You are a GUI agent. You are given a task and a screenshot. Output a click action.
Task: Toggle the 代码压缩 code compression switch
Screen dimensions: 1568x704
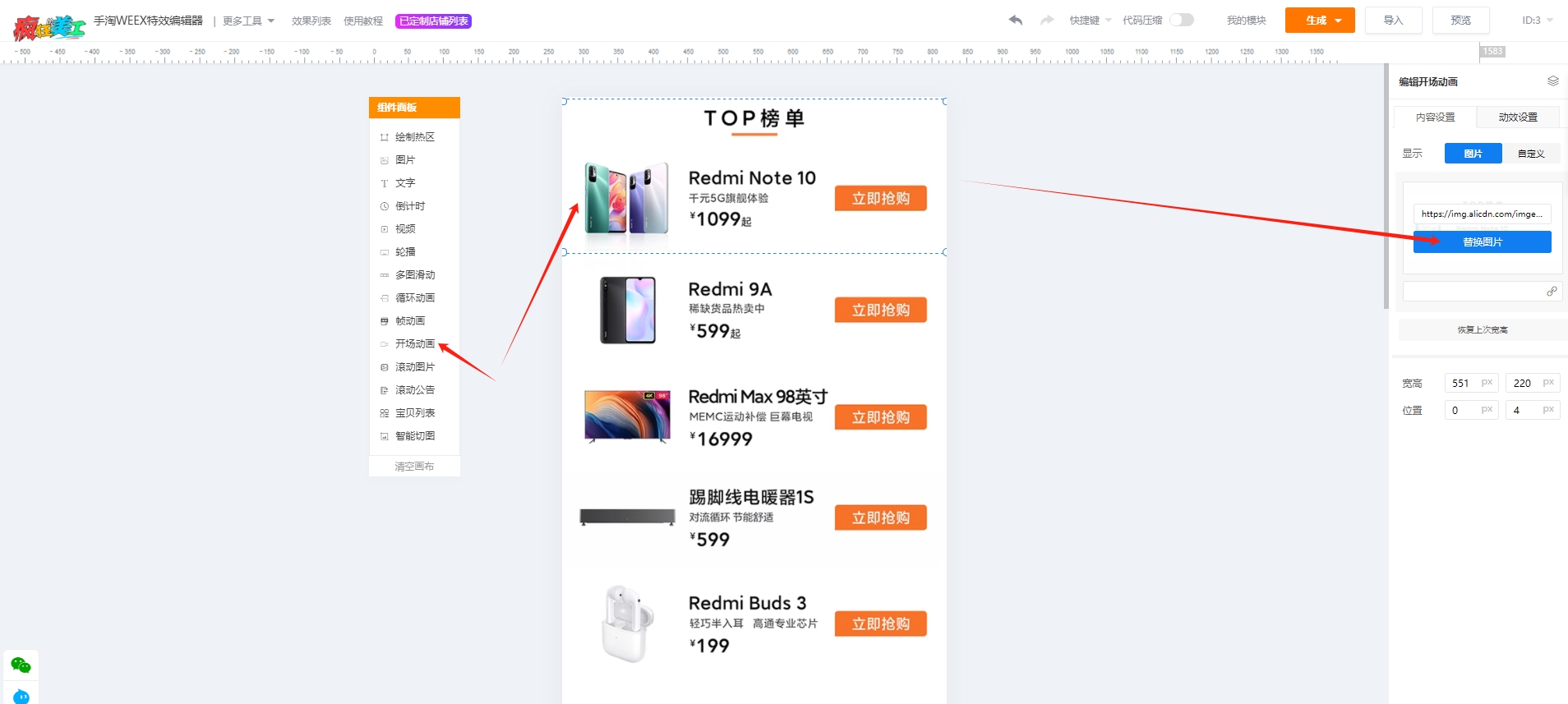[1182, 20]
